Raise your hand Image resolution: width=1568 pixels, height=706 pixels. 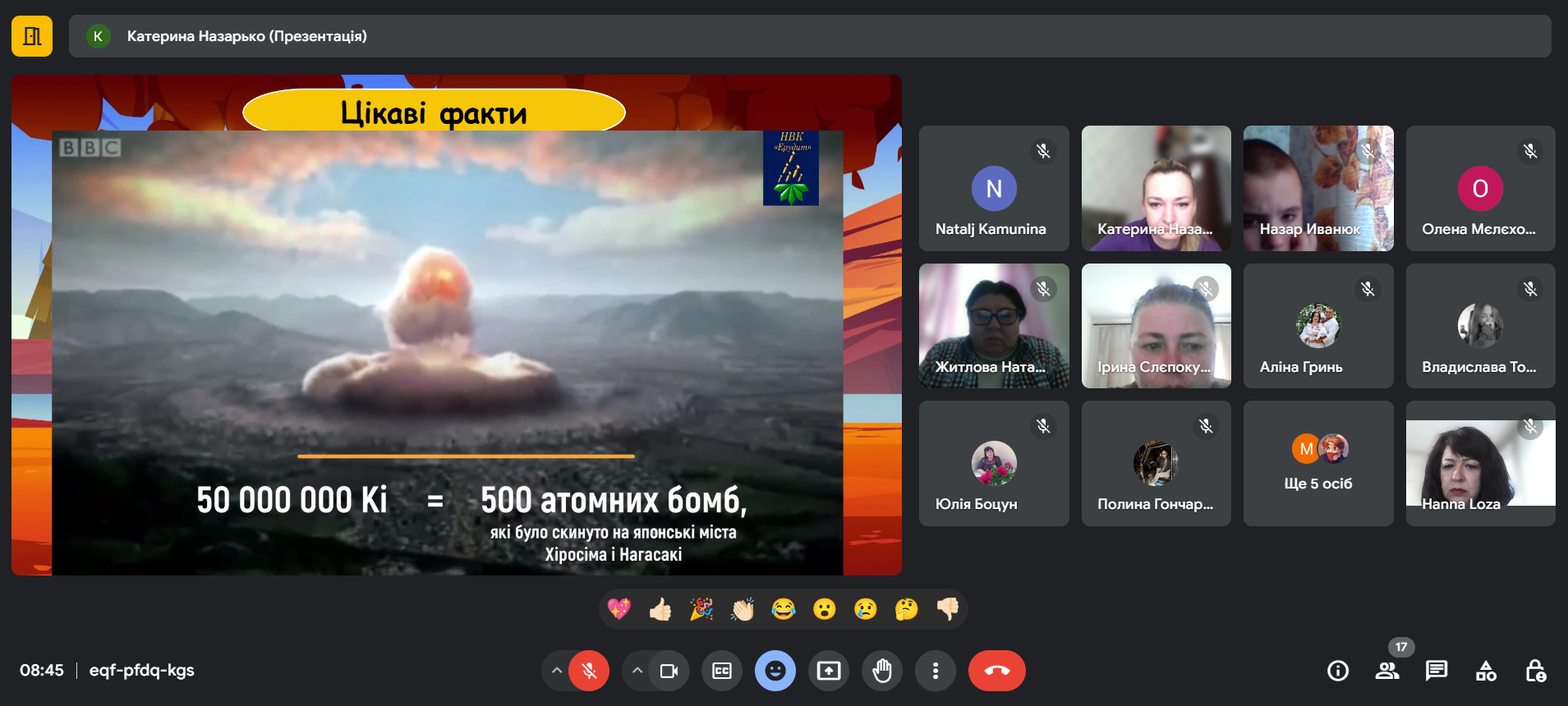point(881,671)
